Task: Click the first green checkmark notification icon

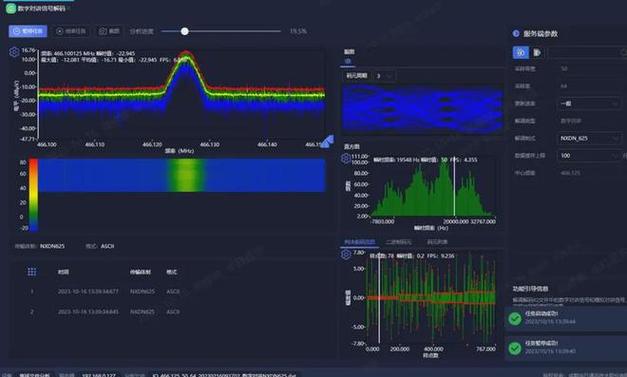Action: coord(515,318)
